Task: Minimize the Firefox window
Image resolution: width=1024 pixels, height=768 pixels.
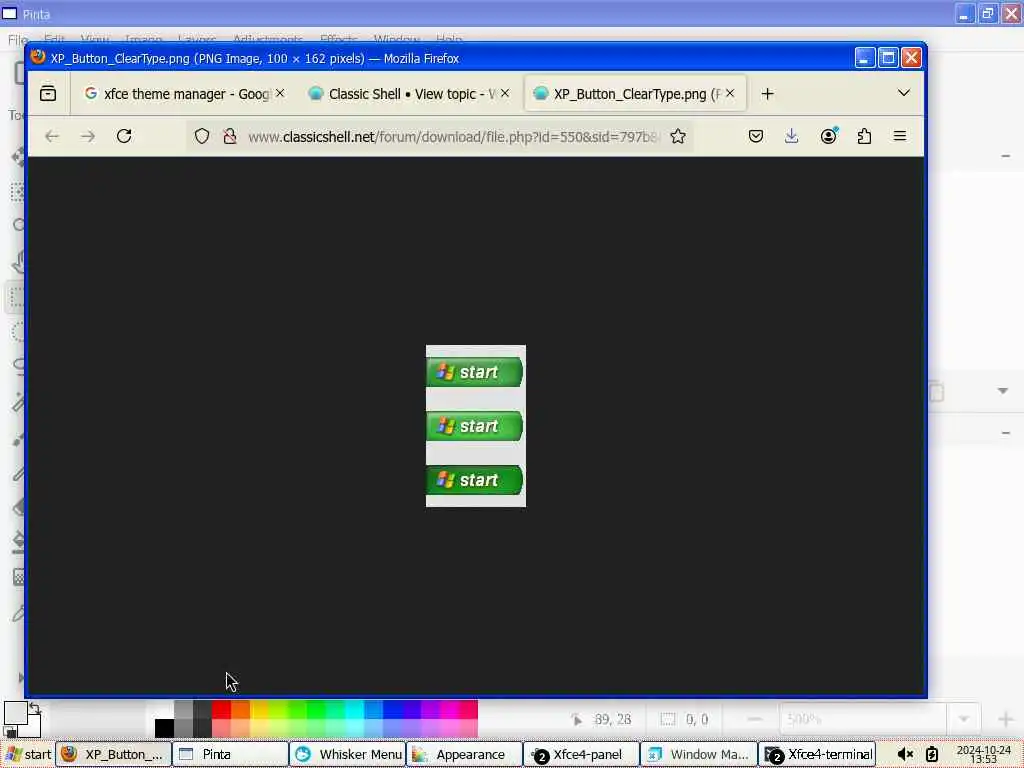Action: 865,58
